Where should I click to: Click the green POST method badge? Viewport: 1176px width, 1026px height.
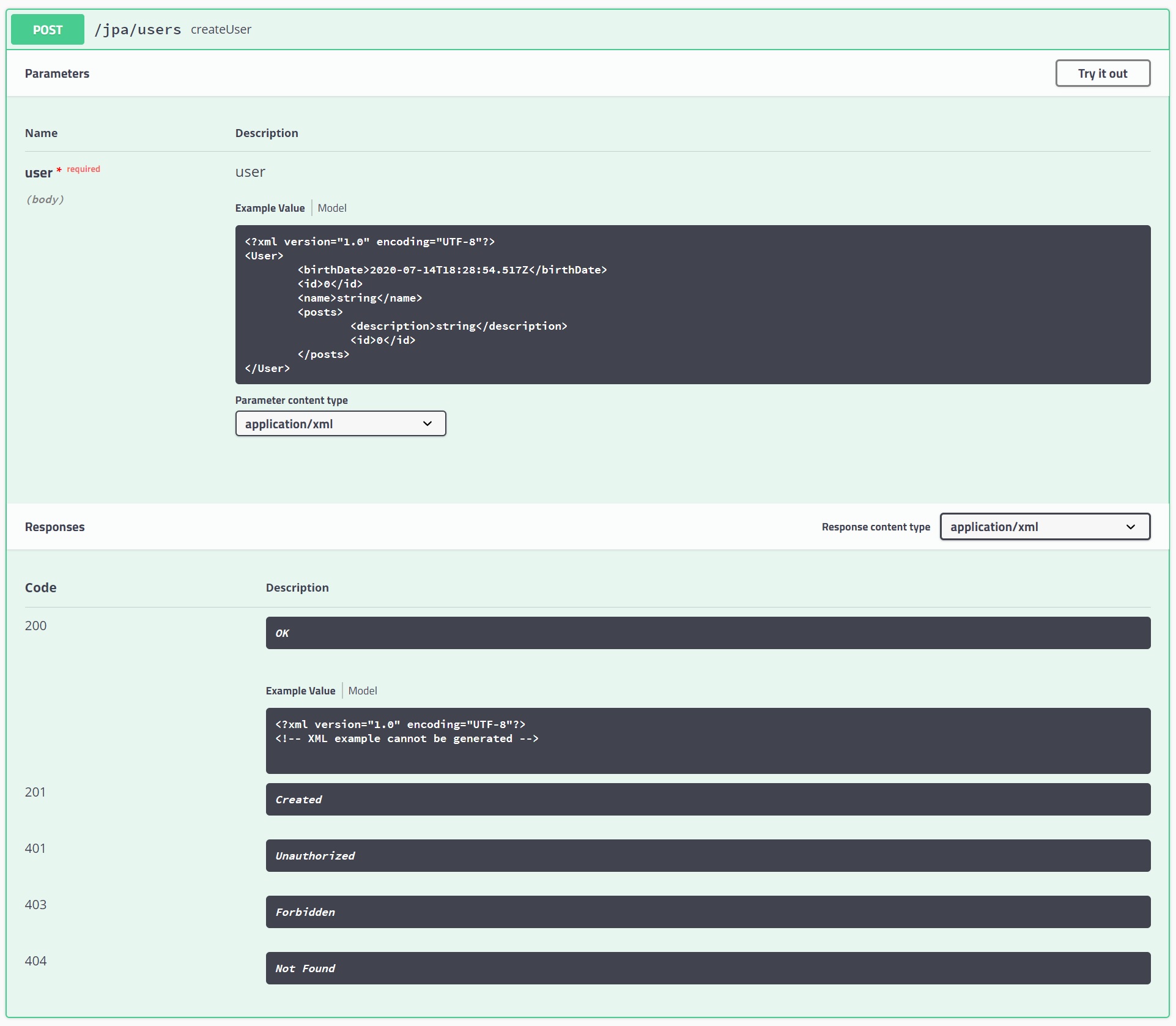pos(48,29)
